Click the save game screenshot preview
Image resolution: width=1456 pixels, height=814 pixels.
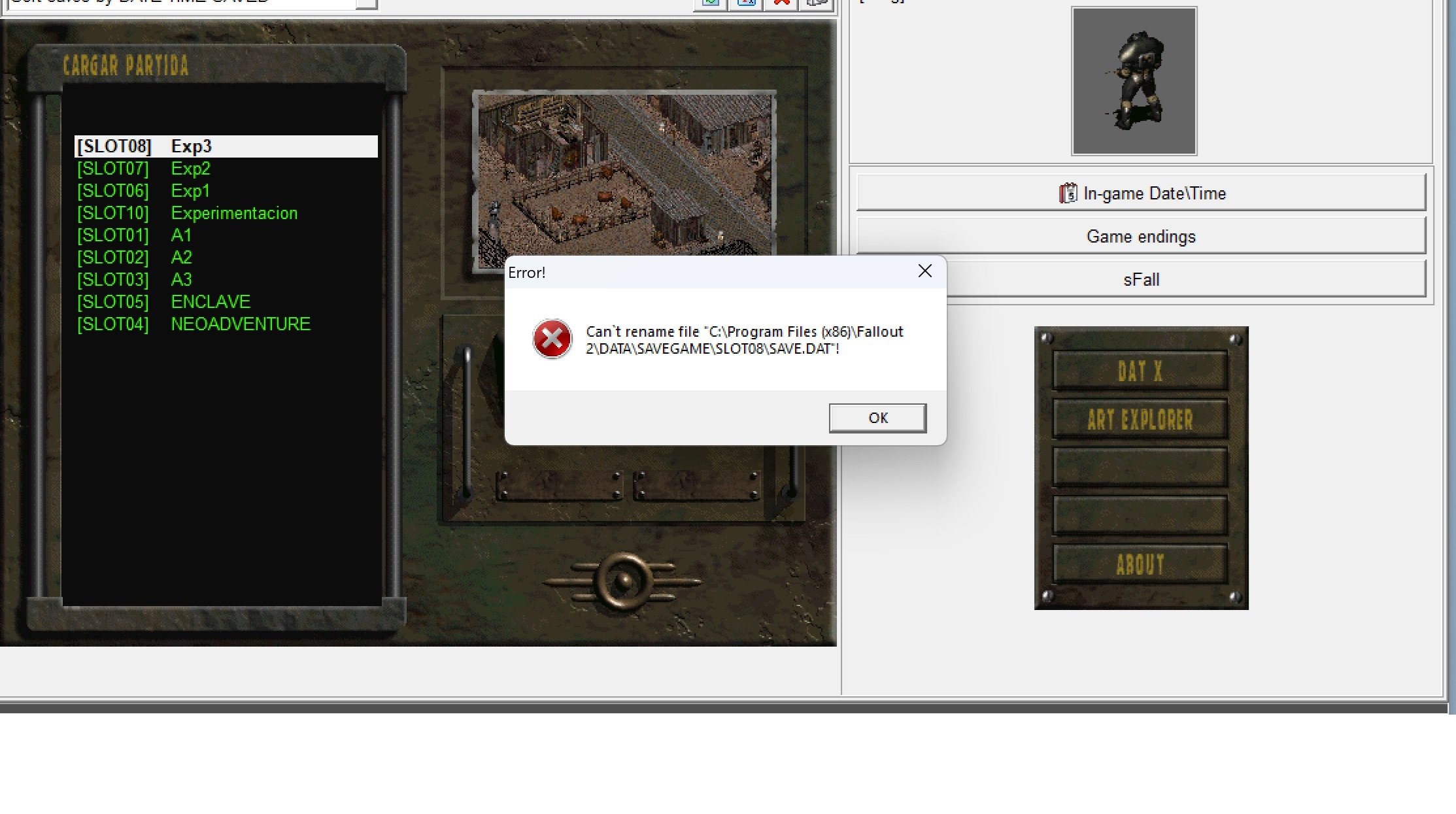tap(625, 175)
